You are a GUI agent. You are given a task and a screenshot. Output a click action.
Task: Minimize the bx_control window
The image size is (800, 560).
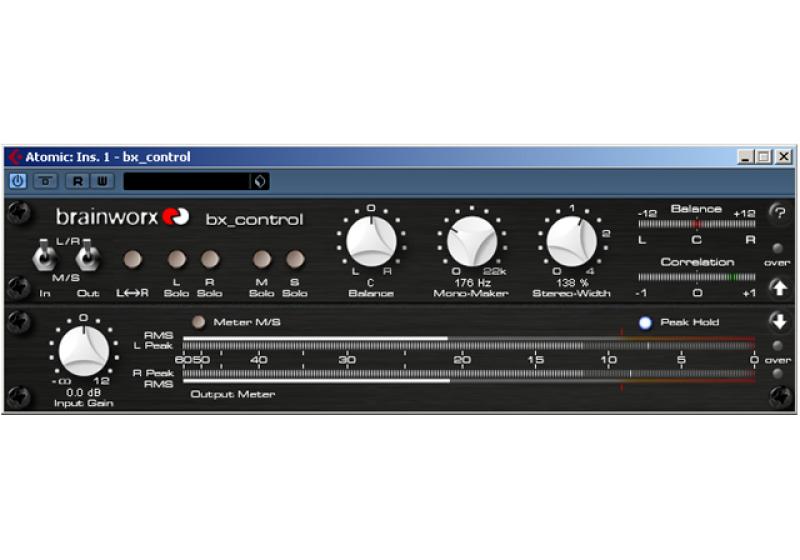tap(746, 157)
